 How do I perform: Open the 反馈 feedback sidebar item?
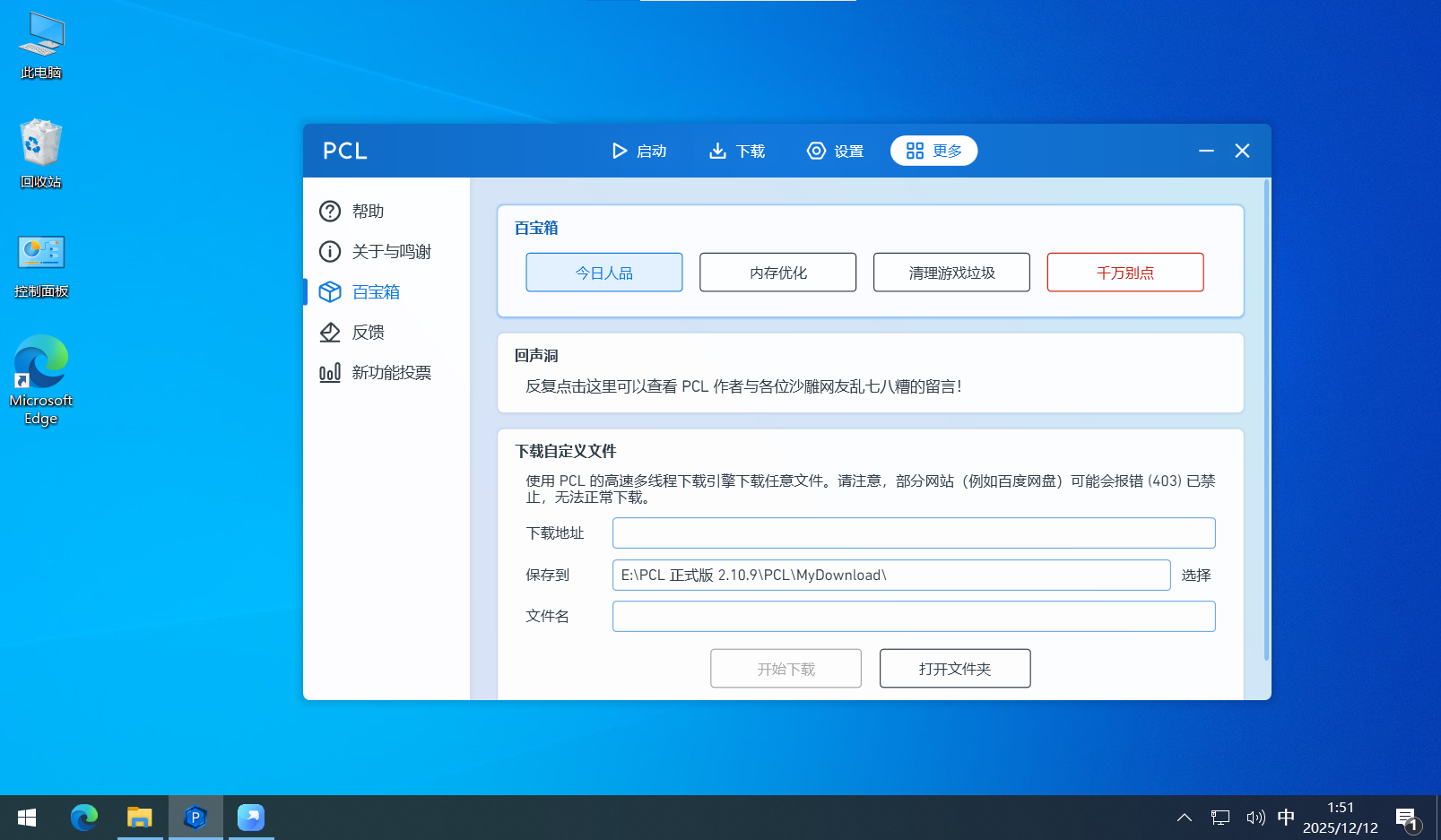click(368, 332)
